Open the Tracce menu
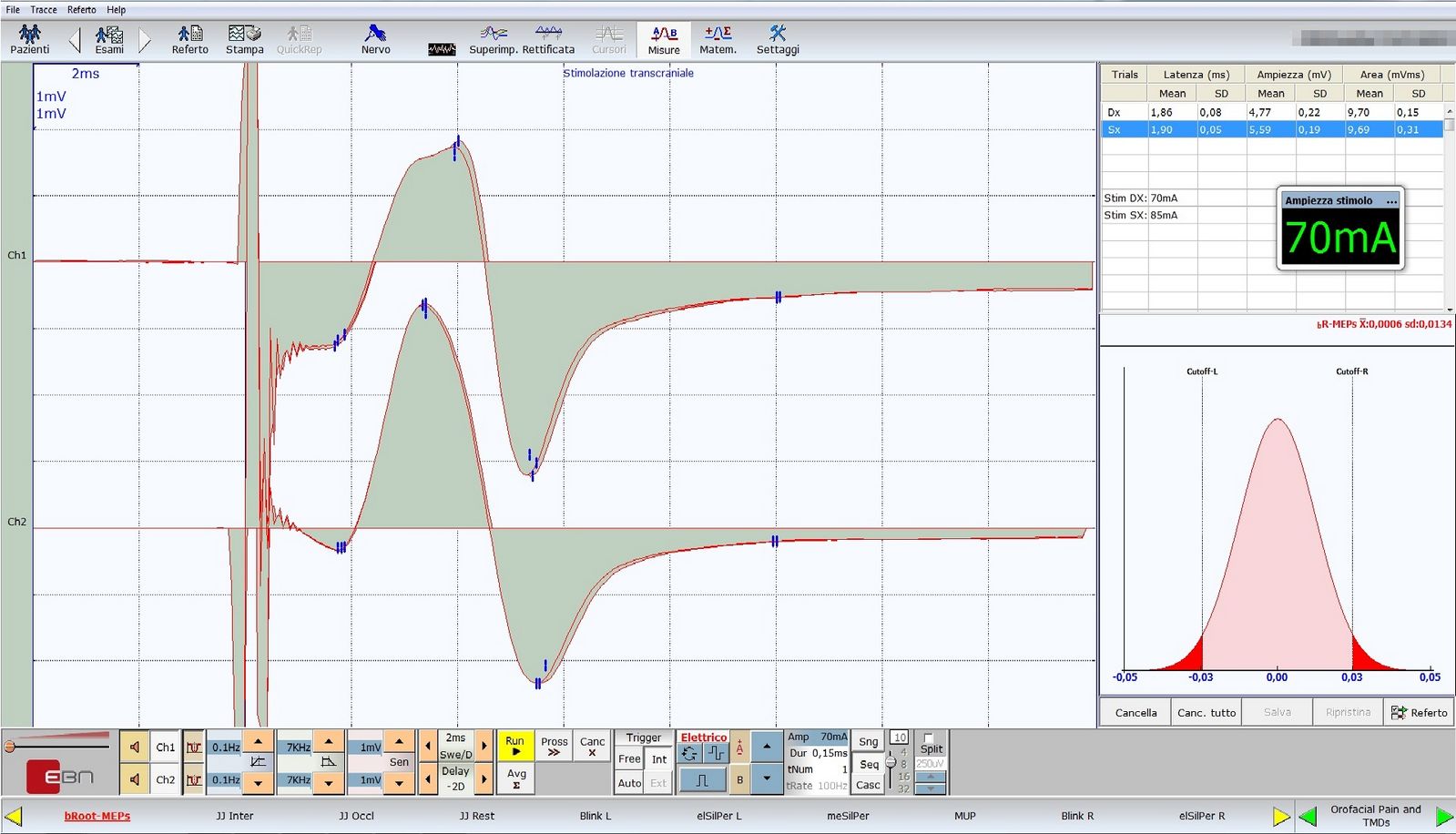 44,9
